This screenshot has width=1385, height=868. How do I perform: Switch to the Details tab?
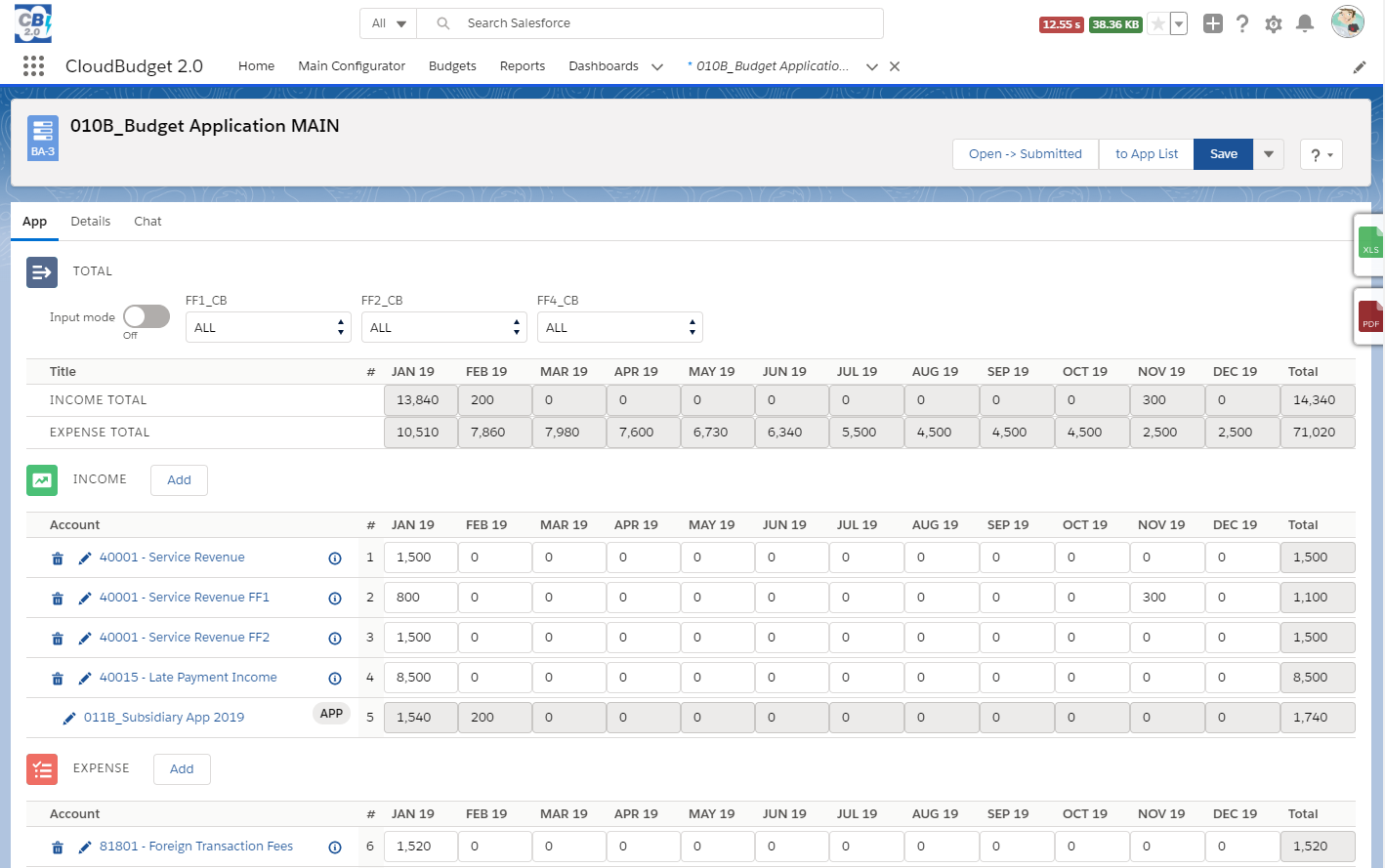(x=90, y=222)
